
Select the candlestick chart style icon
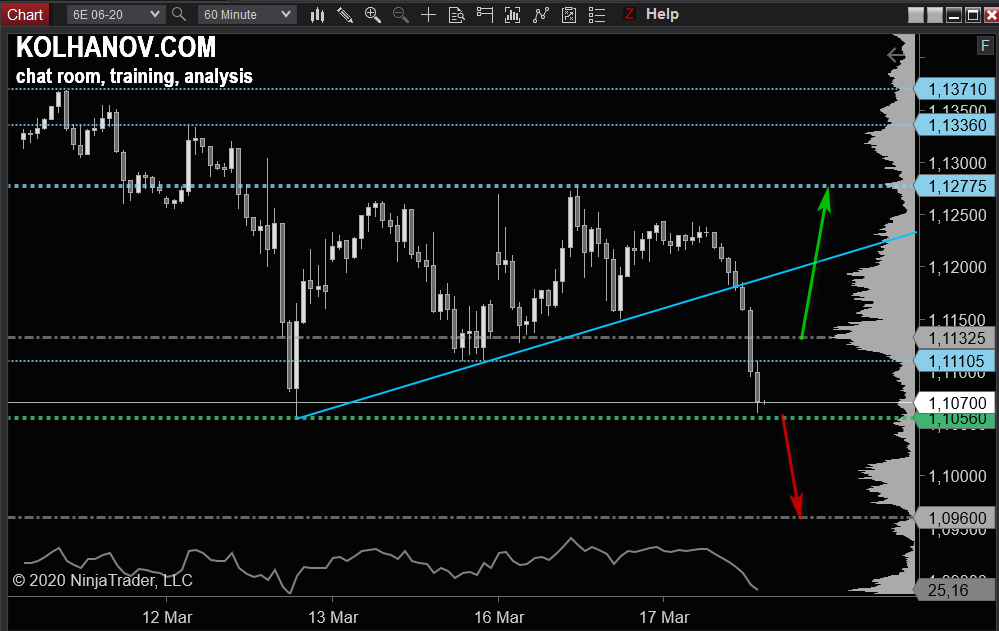(317, 14)
